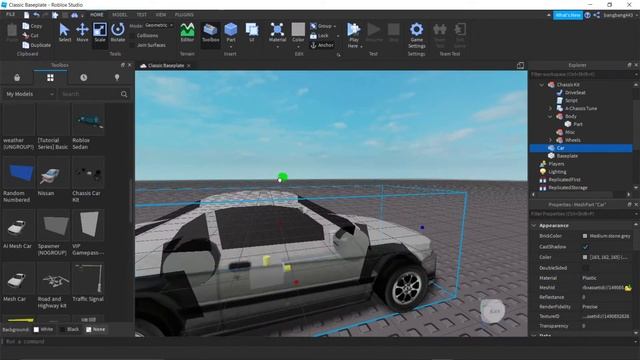Select DriveSeat in the Explorer tree

(575, 93)
